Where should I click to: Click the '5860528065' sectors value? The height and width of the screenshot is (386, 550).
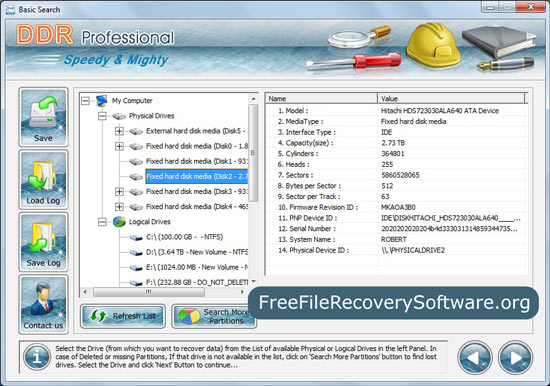[x=400, y=175]
